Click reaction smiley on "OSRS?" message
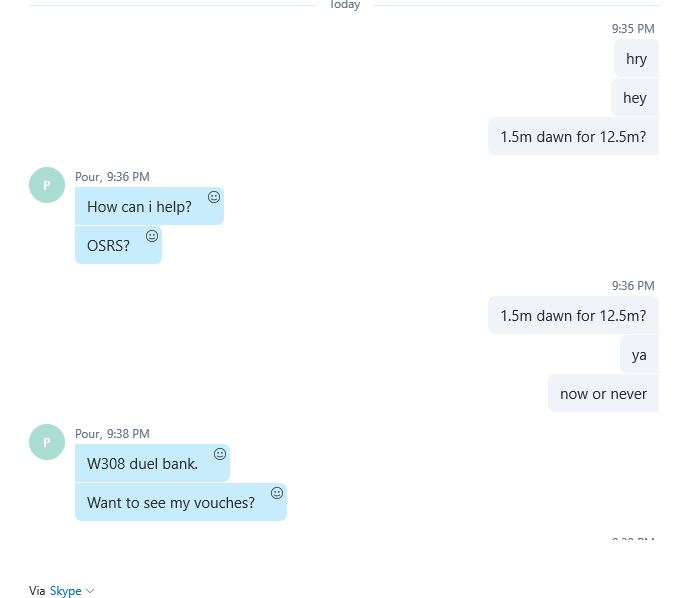This screenshot has height=598, width=681. [x=152, y=236]
